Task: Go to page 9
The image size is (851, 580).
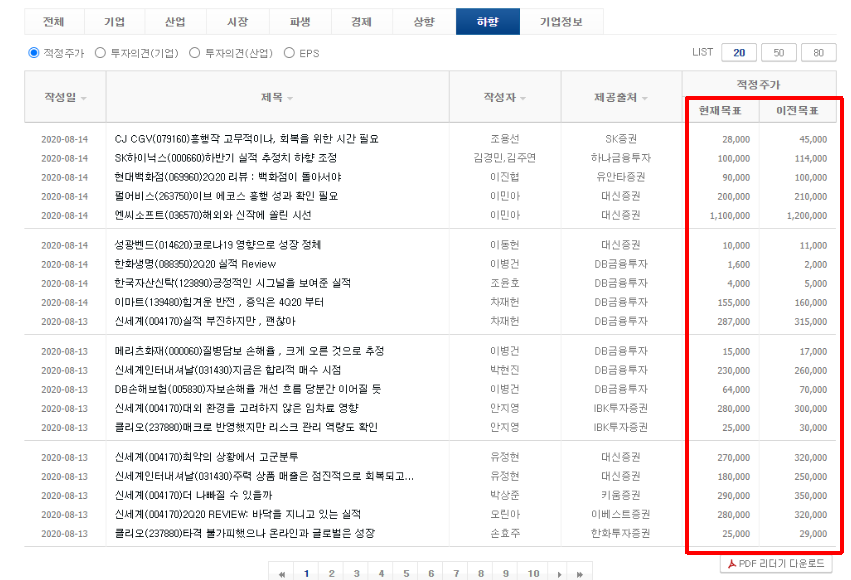Action: point(506,573)
